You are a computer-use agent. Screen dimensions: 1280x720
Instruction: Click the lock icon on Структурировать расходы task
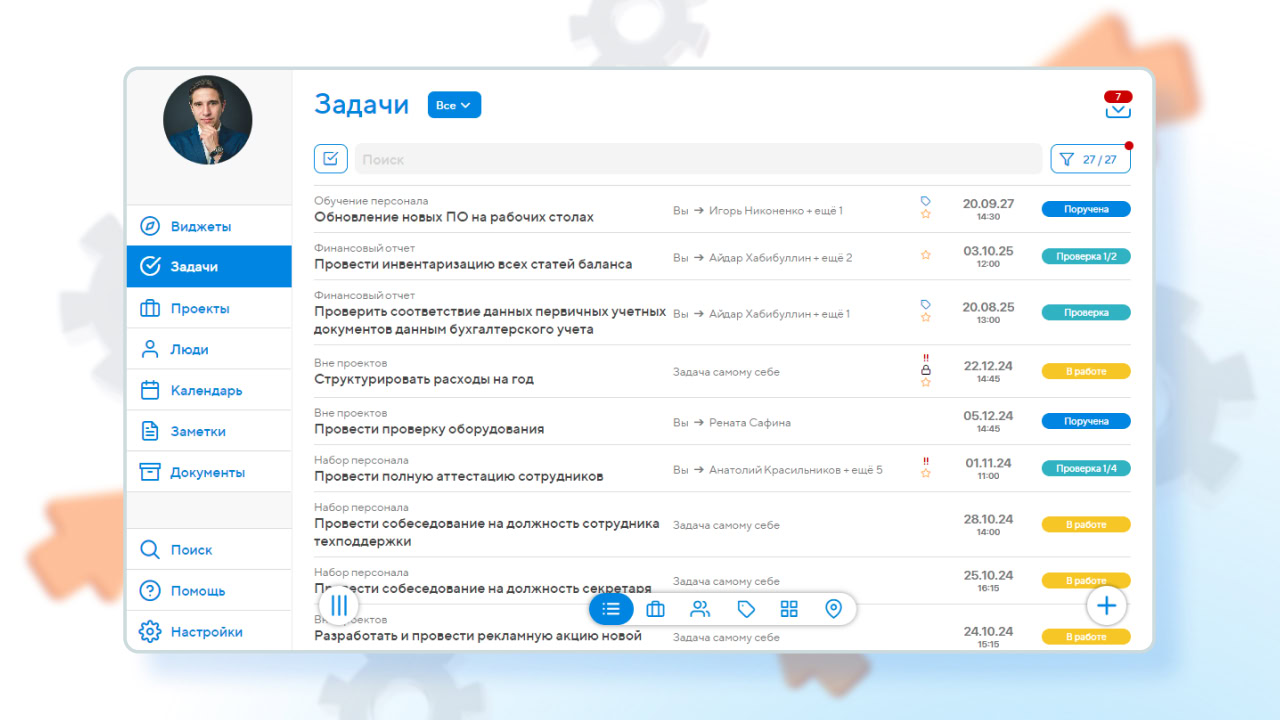click(x=926, y=369)
